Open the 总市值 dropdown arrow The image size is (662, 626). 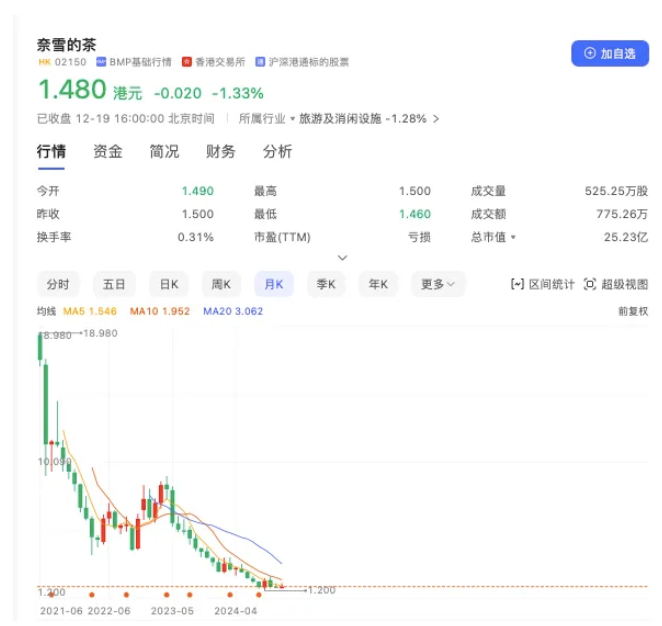(x=513, y=237)
